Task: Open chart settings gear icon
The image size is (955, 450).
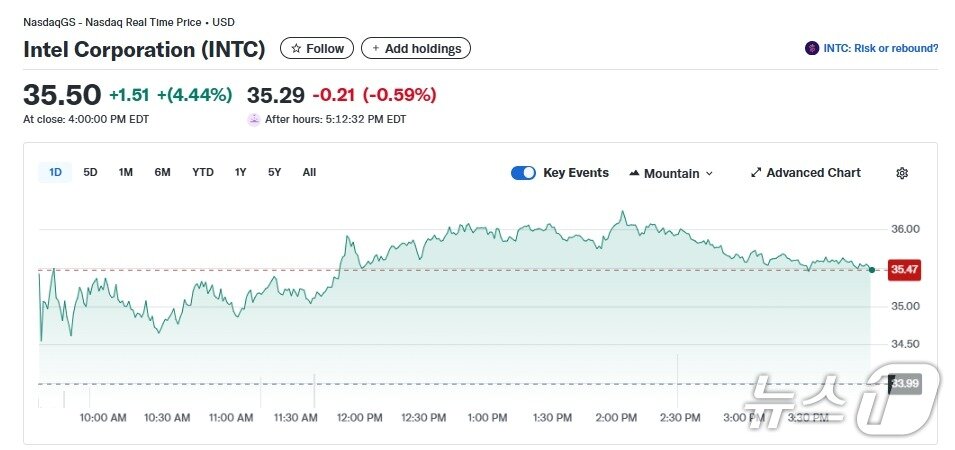Action: coord(902,173)
